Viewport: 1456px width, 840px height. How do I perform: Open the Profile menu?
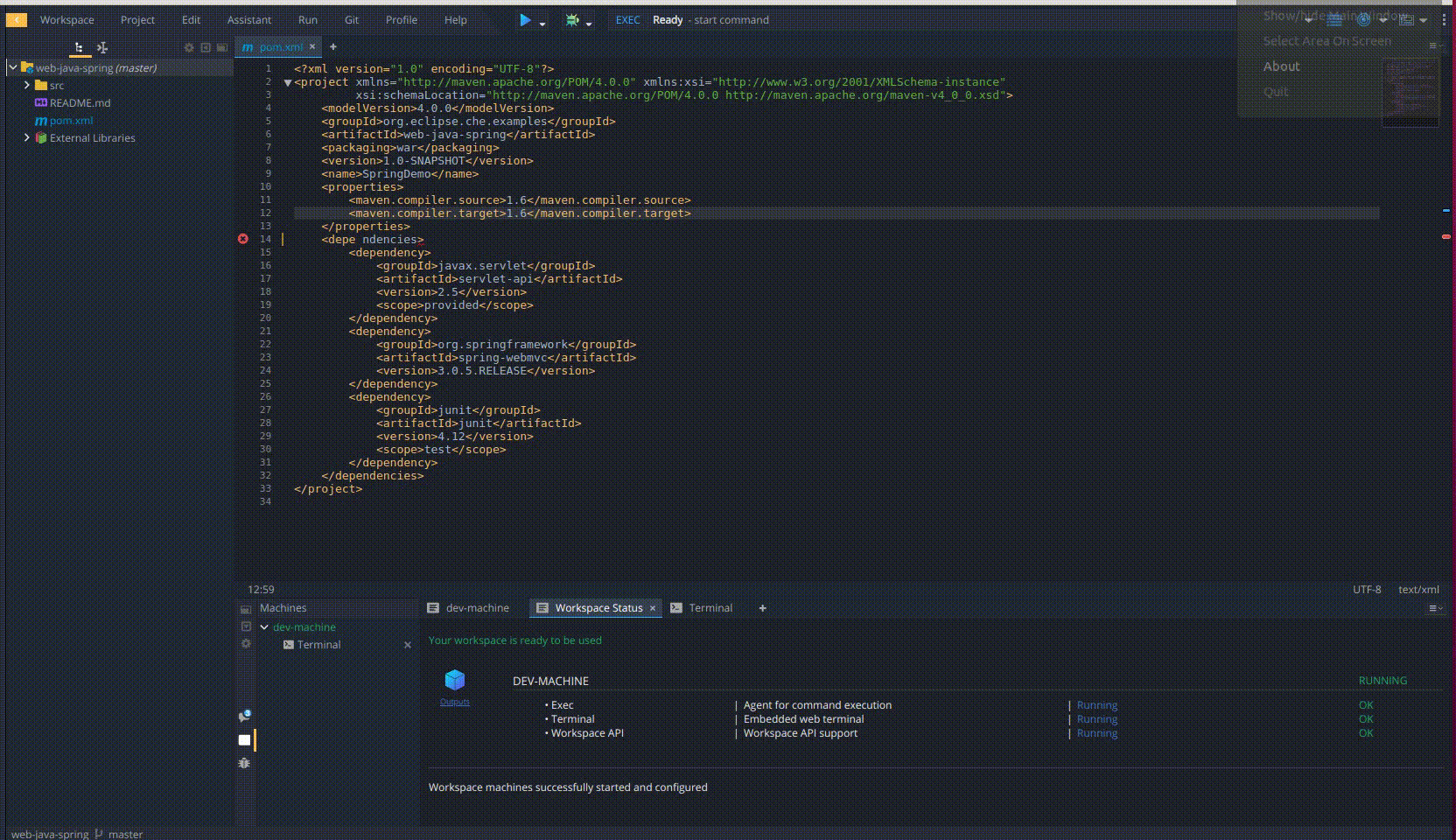402,19
